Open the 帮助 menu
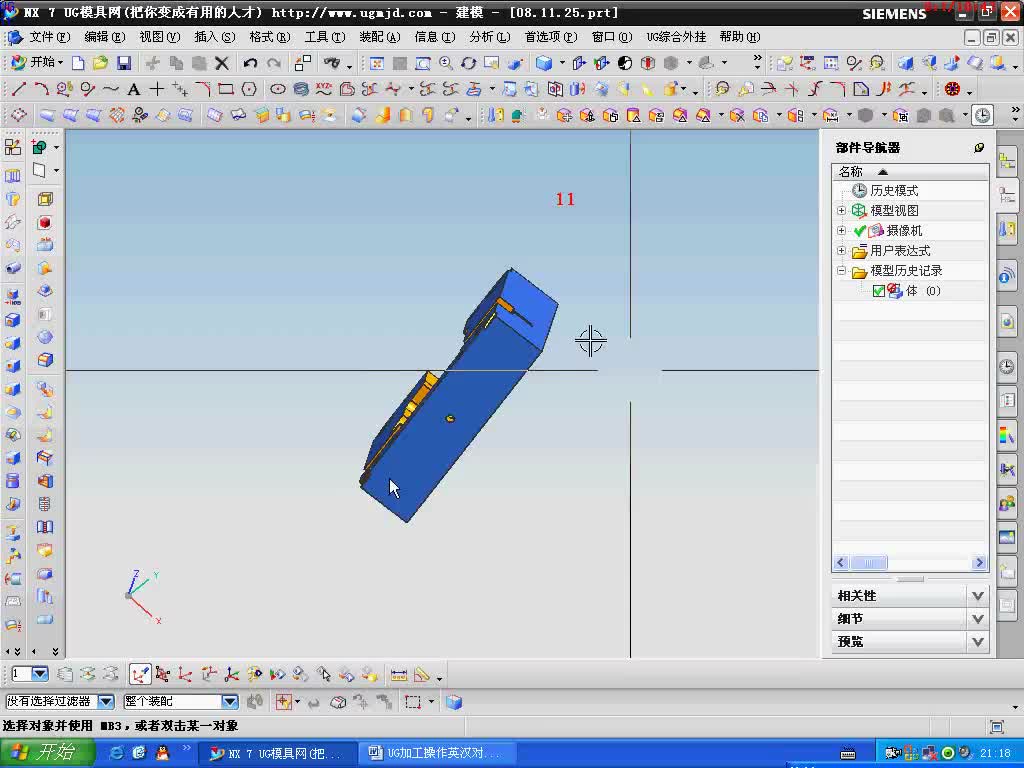Viewport: 1024px width, 768px height. tap(739, 37)
